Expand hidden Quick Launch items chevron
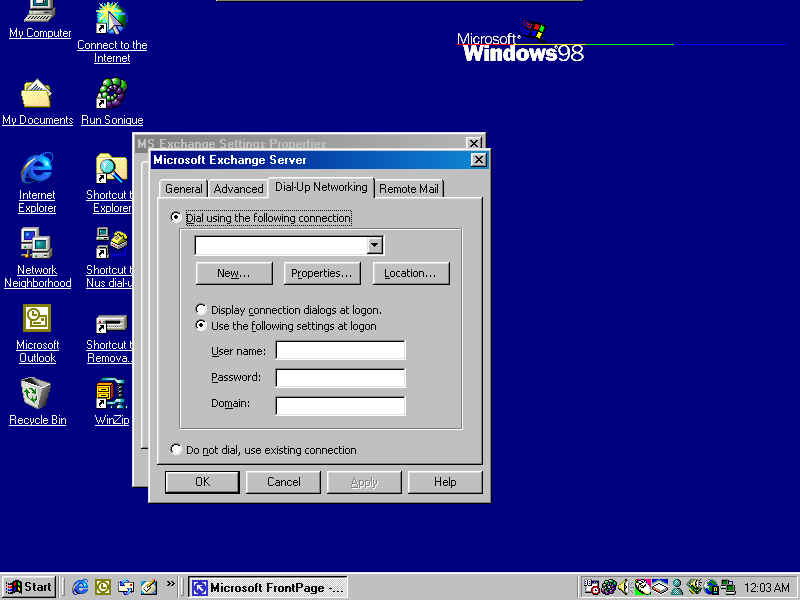 pos(170,583)
